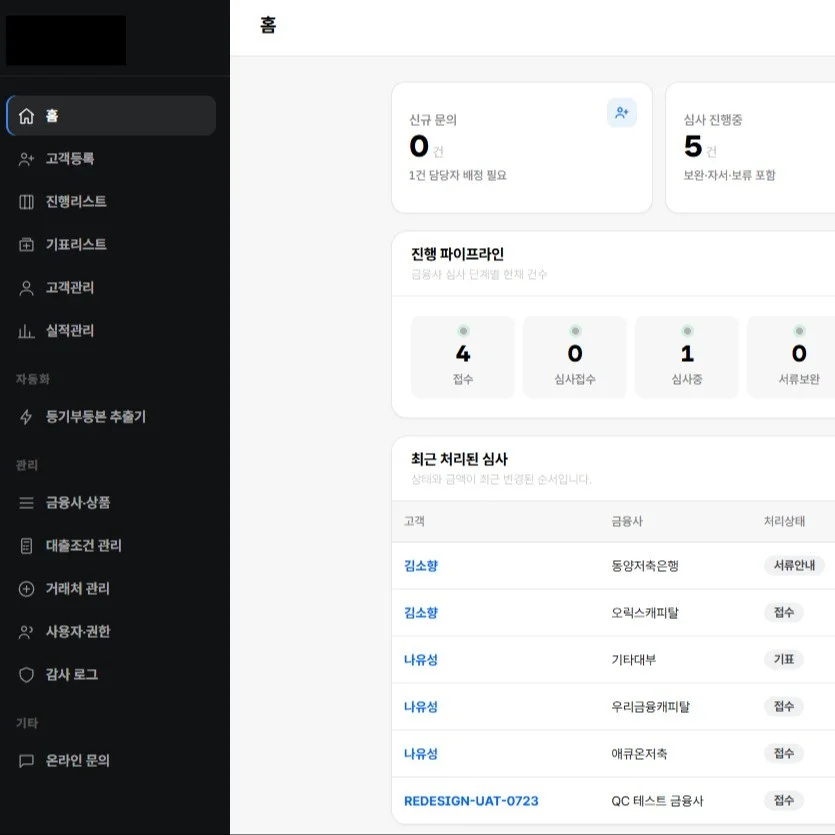
Task: Open the 홈 menu item
Action: coord(111,116)
